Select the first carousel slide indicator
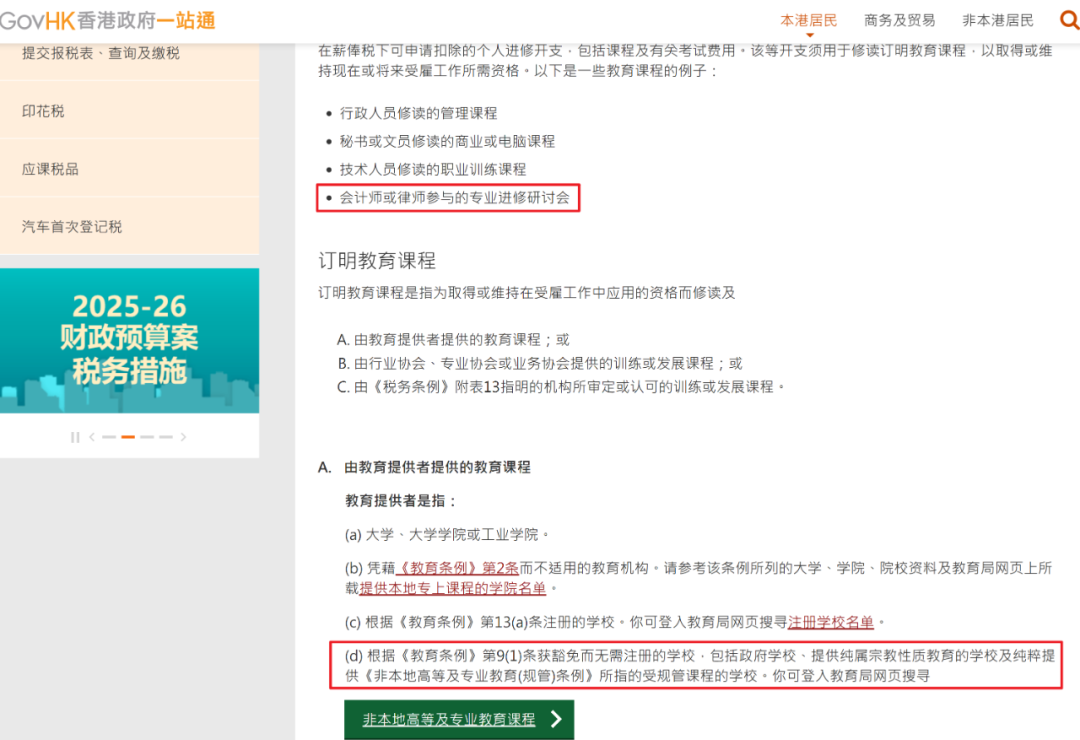This screenshot has height=740, width=1080. (109, 437)
